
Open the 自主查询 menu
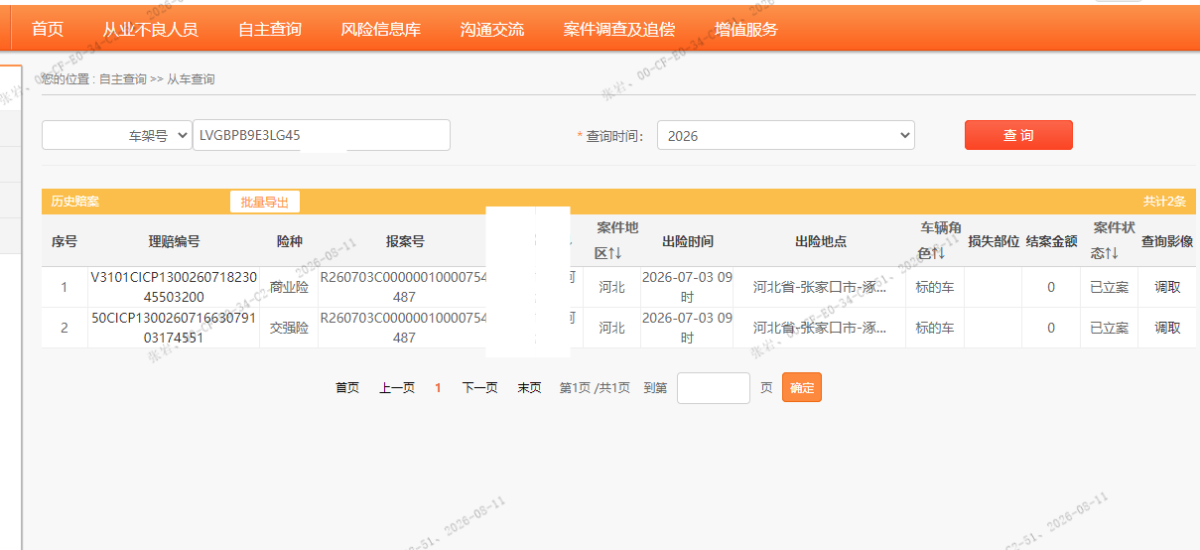(x=270, y=29)
